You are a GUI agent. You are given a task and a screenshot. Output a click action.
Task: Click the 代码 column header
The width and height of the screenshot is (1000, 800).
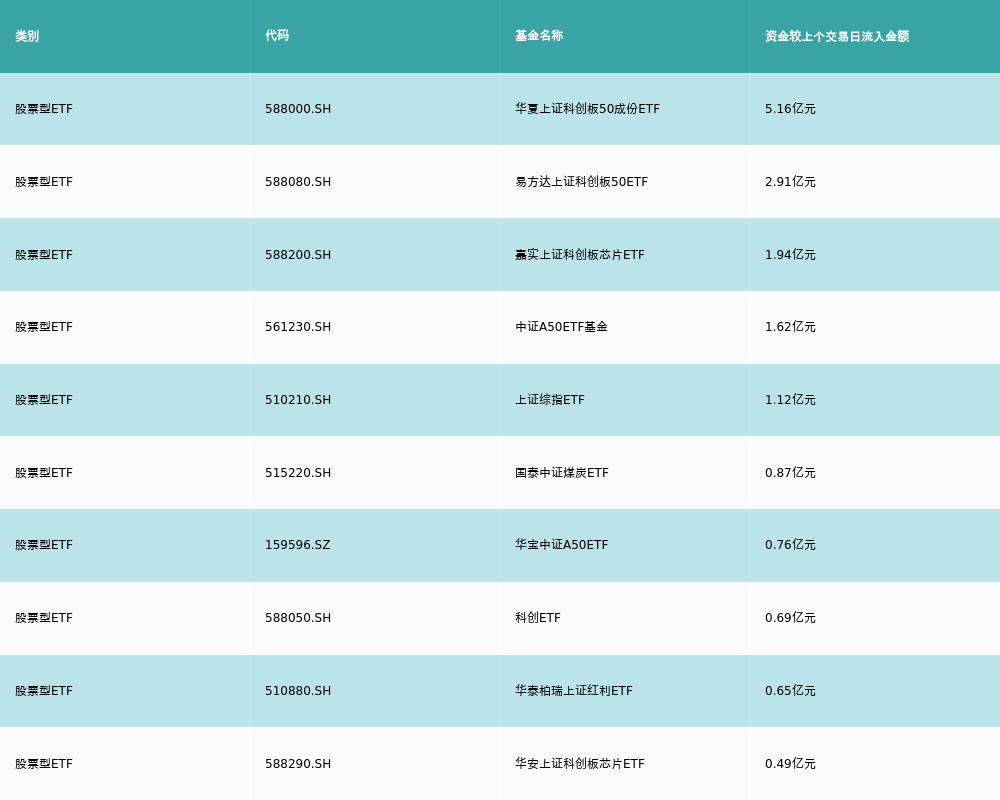(277, 36)
